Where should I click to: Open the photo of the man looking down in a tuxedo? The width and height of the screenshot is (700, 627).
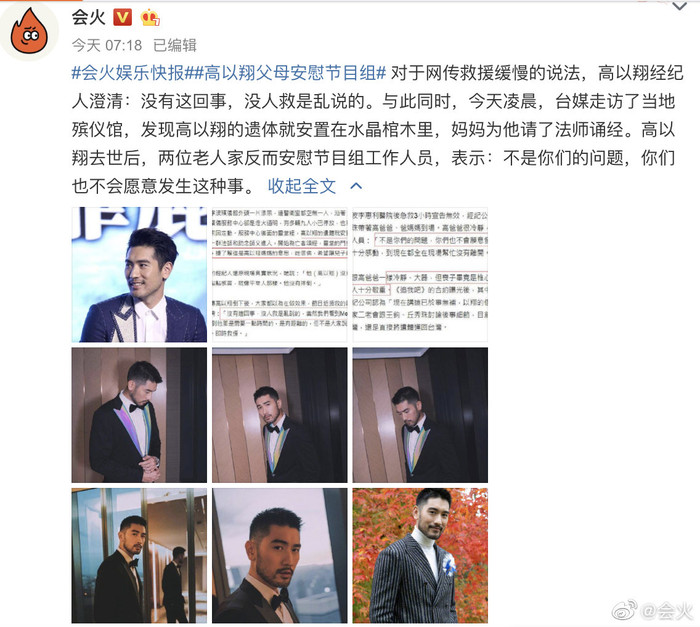pos(420,415)
